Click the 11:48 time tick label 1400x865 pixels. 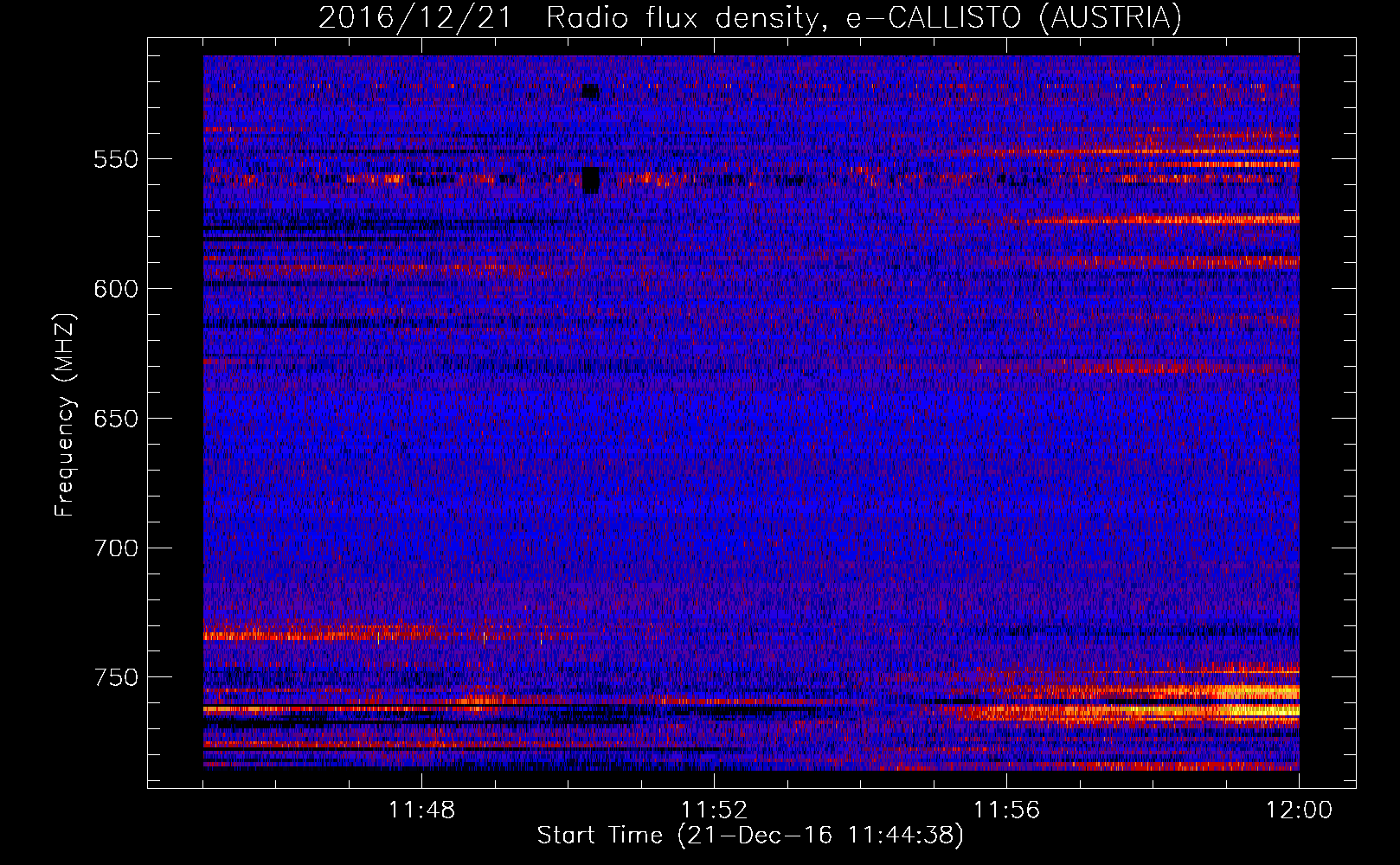421,811
